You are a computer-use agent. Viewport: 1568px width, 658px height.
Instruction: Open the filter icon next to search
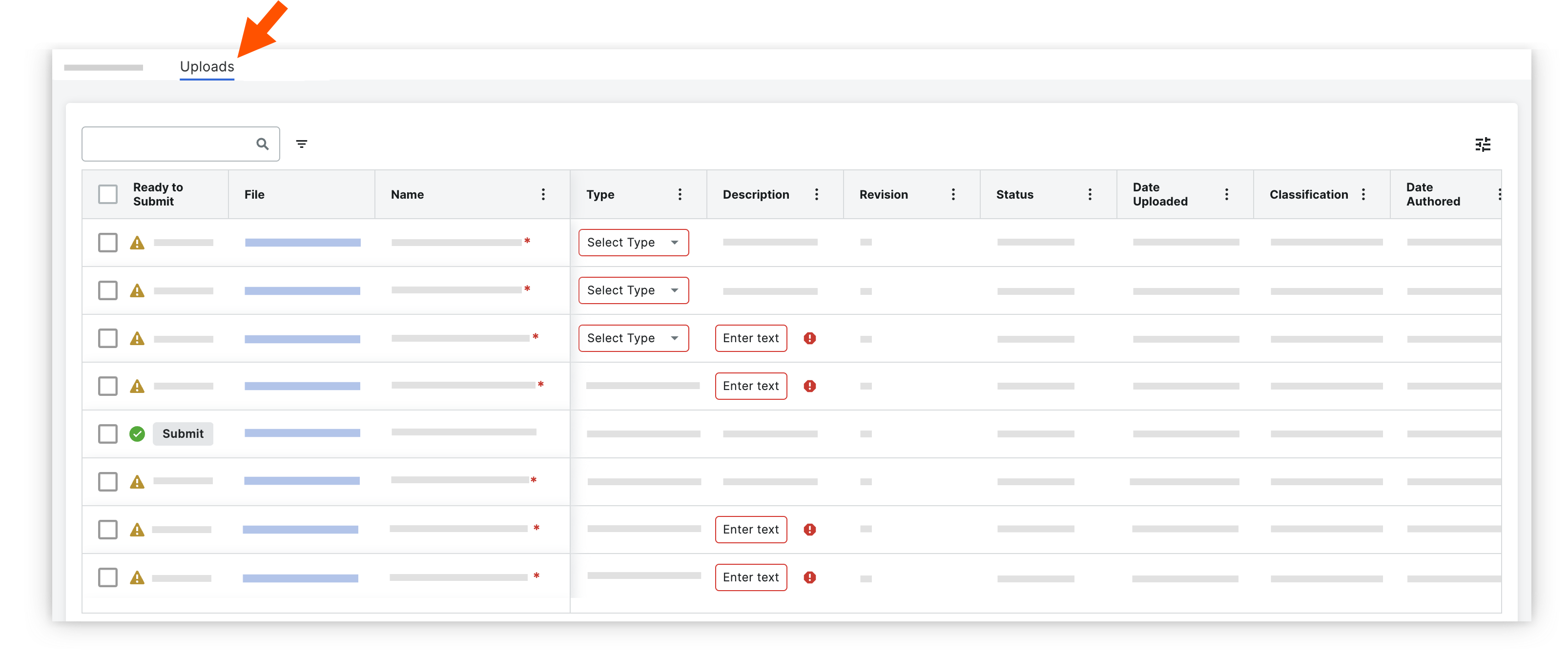(x=301, y=144)
